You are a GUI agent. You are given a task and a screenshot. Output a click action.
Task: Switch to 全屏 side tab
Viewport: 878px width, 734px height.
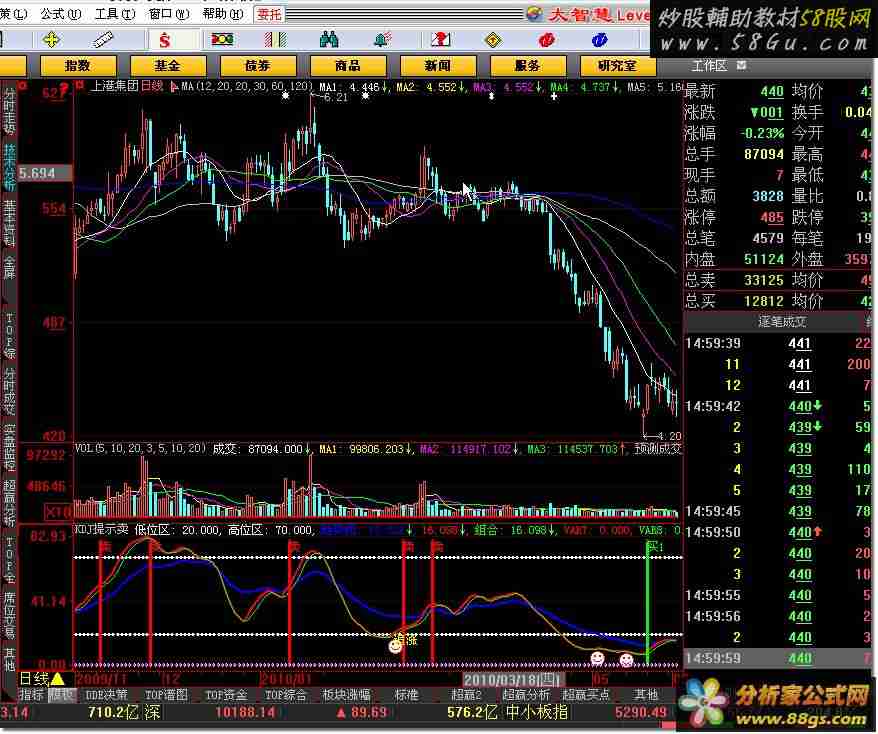pyautogui.click(x=9, y=268)
